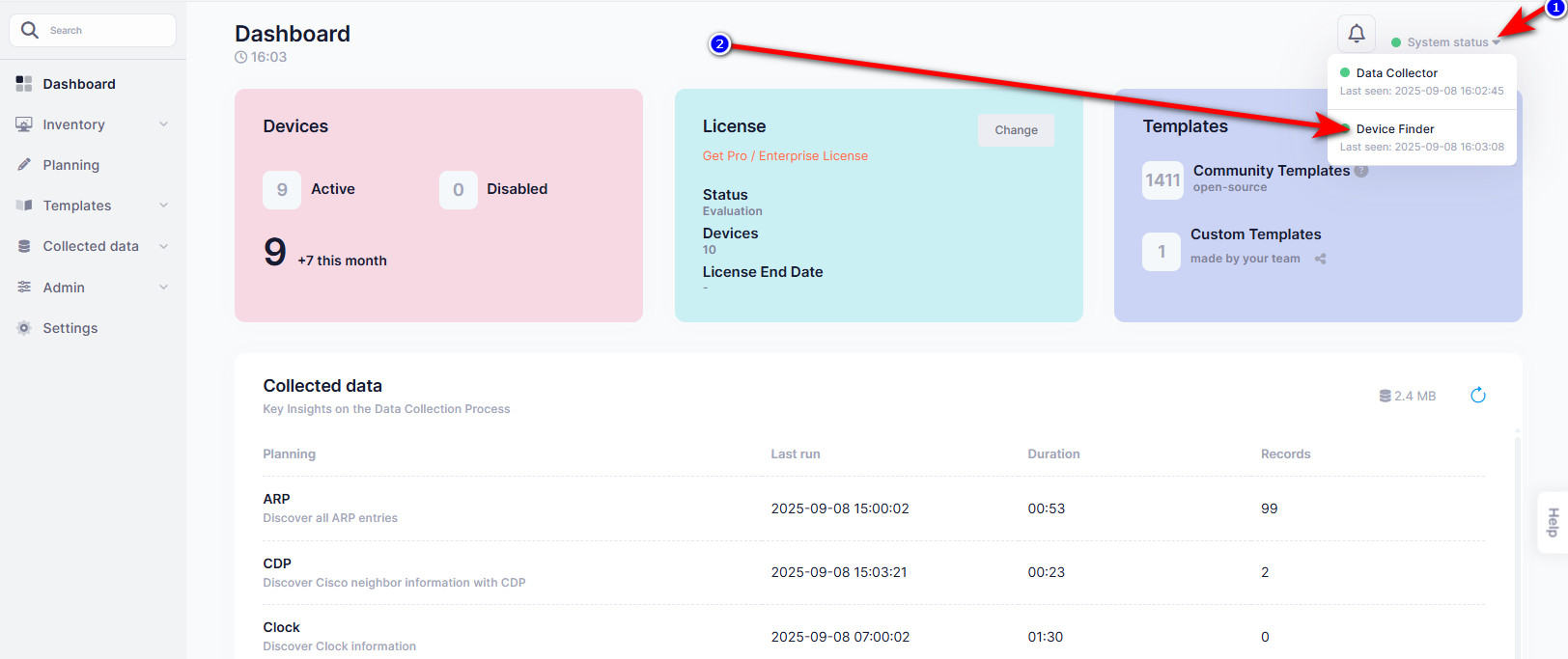Click the Dashboard grid icon in sidebar
This screenshot has width=1568, height=659.
pos(24,84)
